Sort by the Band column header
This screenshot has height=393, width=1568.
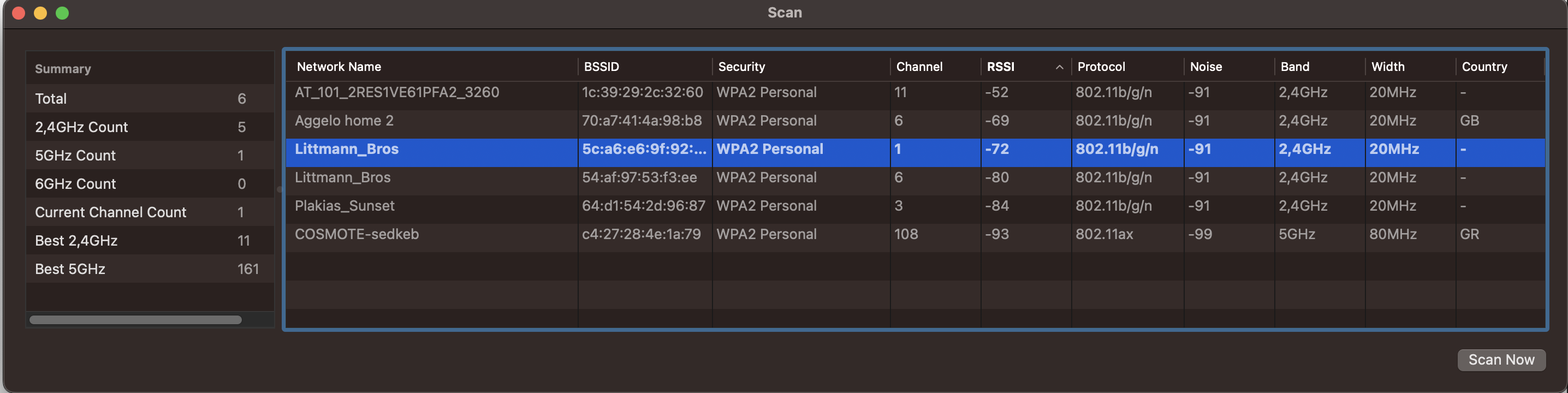click(1294, 67)
